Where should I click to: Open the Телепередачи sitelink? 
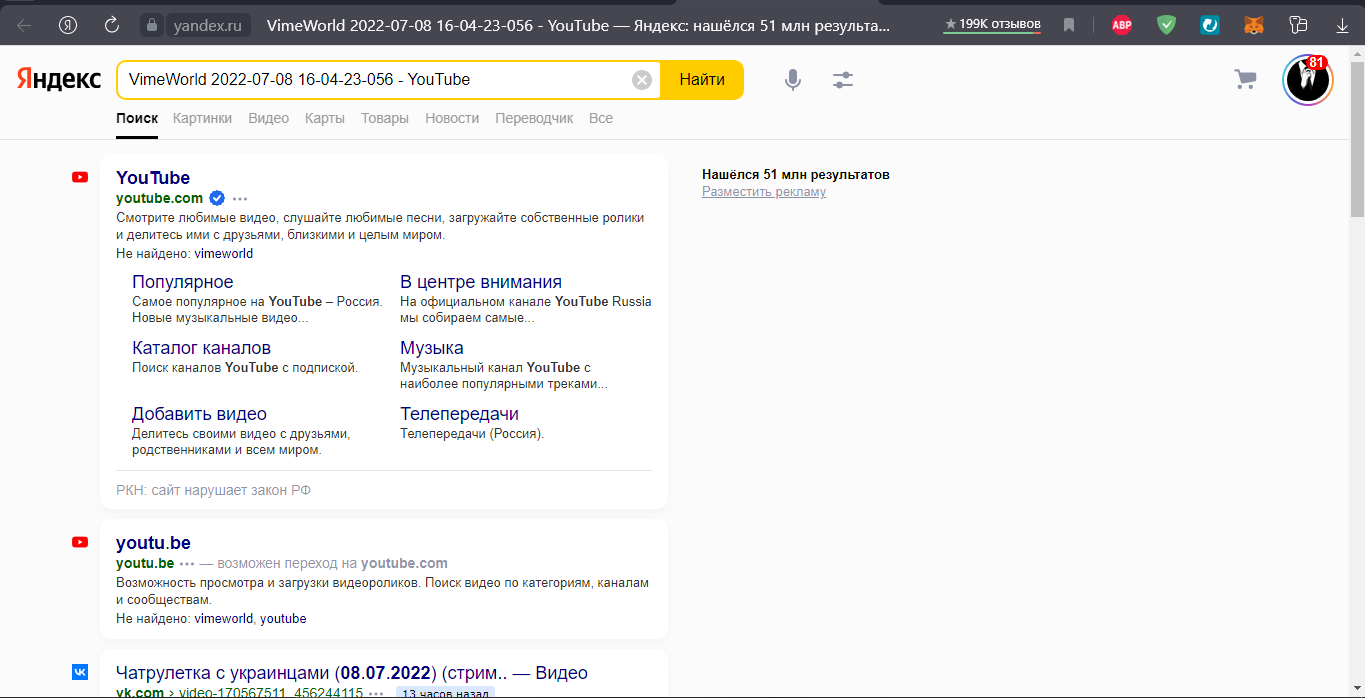point(459,414)
